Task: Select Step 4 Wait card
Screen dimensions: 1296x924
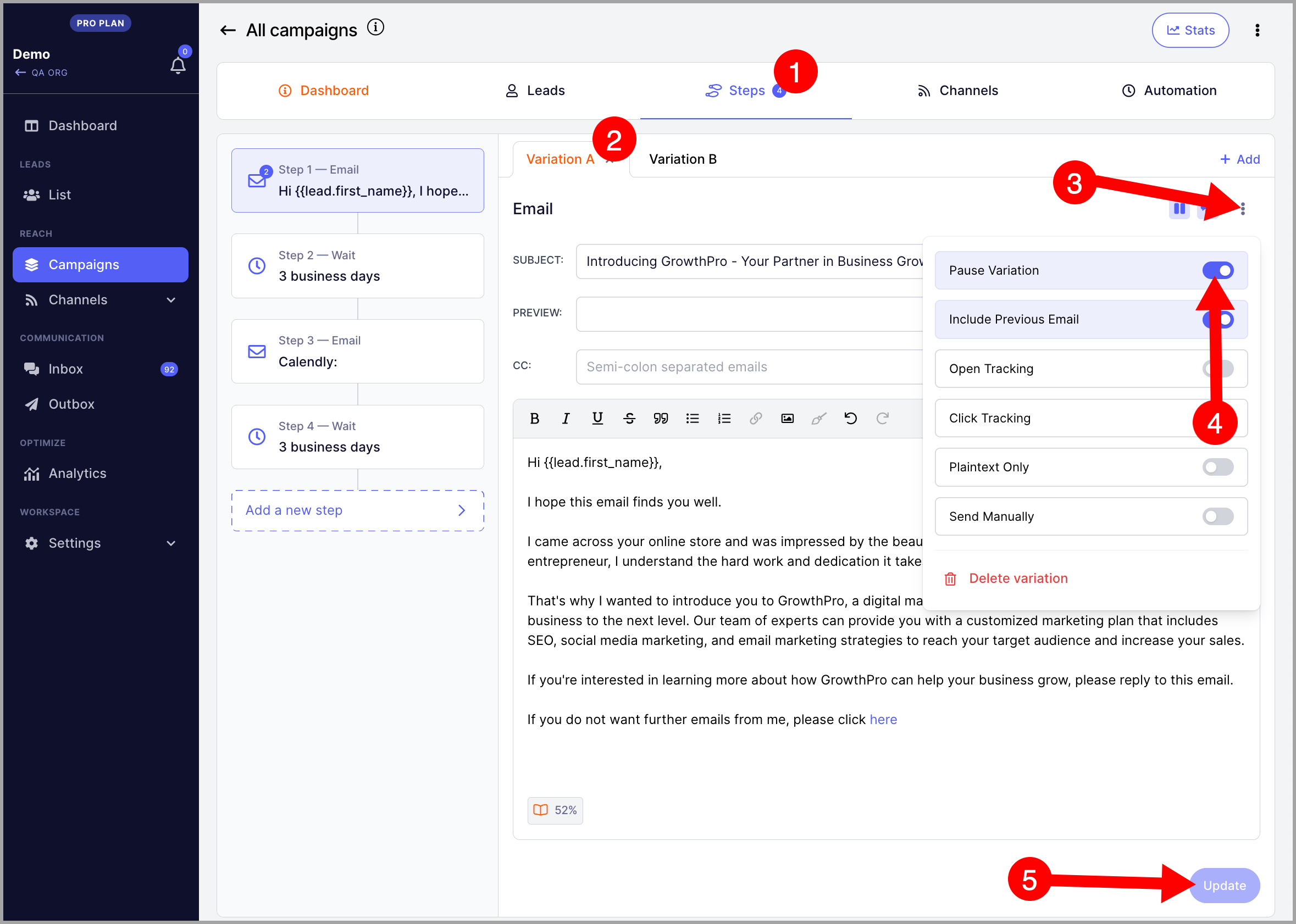Action: pyautogui.click(x=357, y=437)
